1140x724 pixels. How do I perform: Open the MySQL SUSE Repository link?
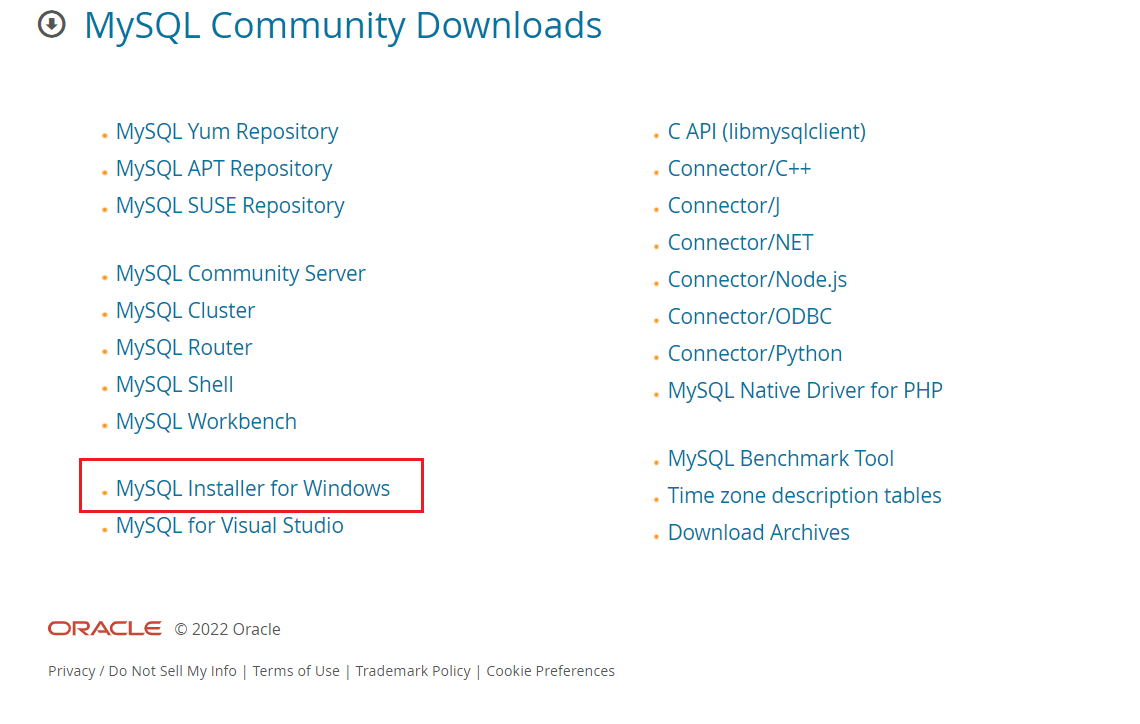pos(230,206)
